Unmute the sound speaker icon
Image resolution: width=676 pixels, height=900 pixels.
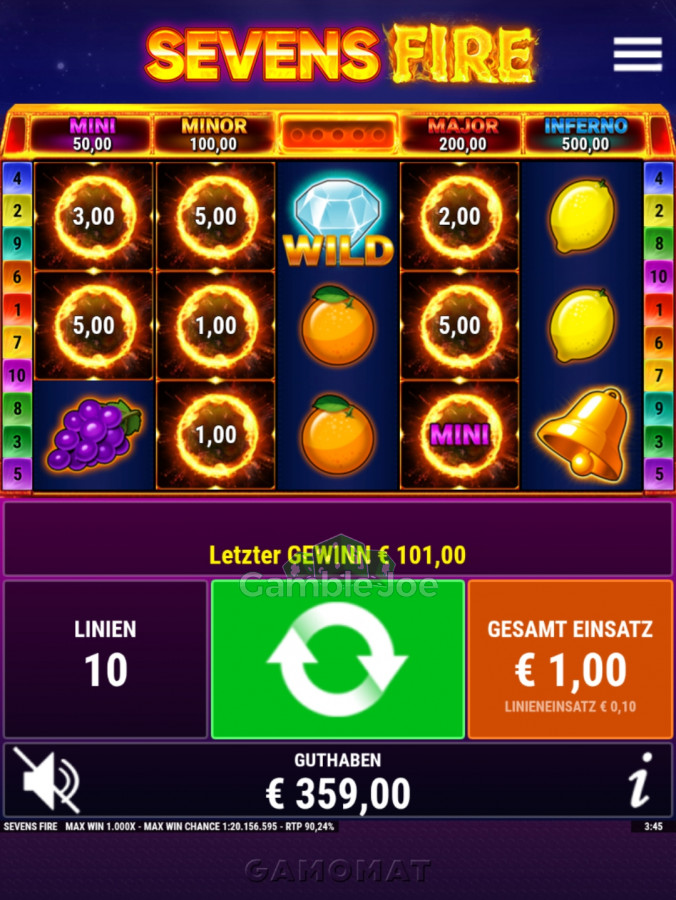(47, 779)
